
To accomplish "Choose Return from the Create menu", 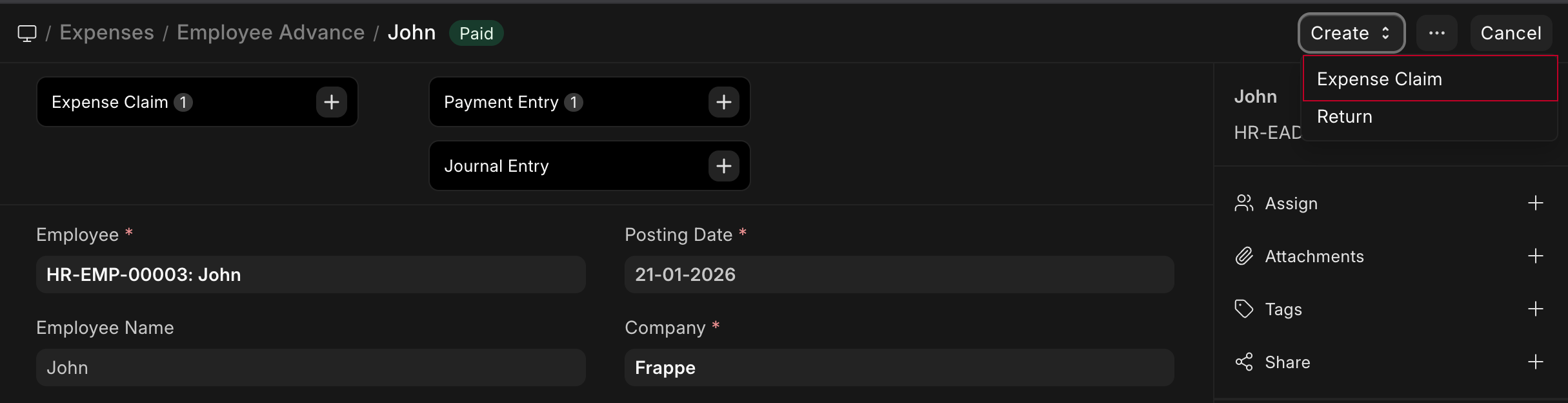I will pos(1344,116).
